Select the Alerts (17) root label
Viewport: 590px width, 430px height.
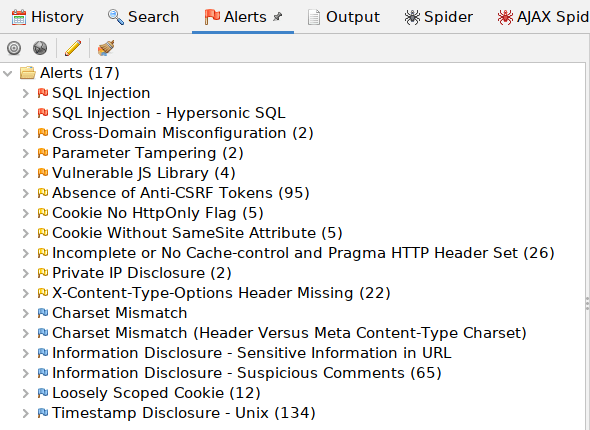(x=80, y=73)
